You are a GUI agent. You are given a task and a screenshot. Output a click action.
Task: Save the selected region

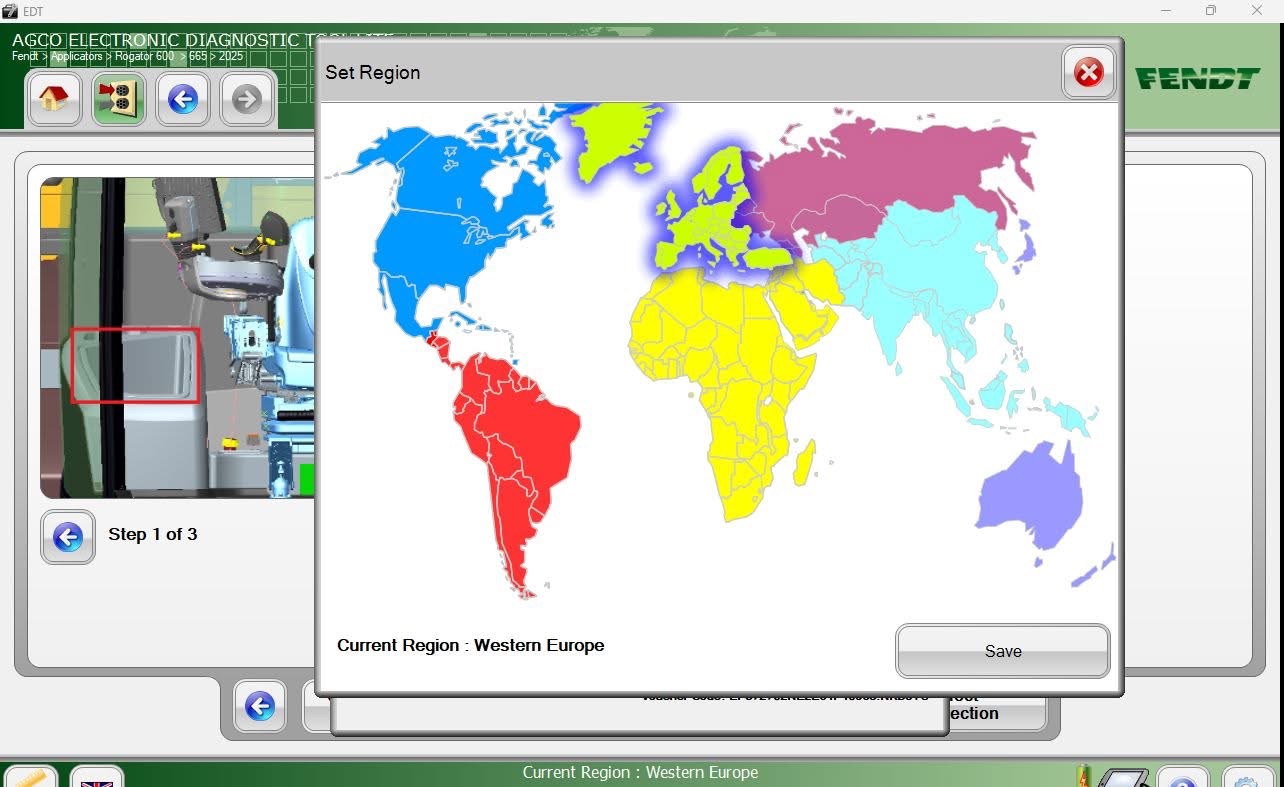(x=1002, y=651)
